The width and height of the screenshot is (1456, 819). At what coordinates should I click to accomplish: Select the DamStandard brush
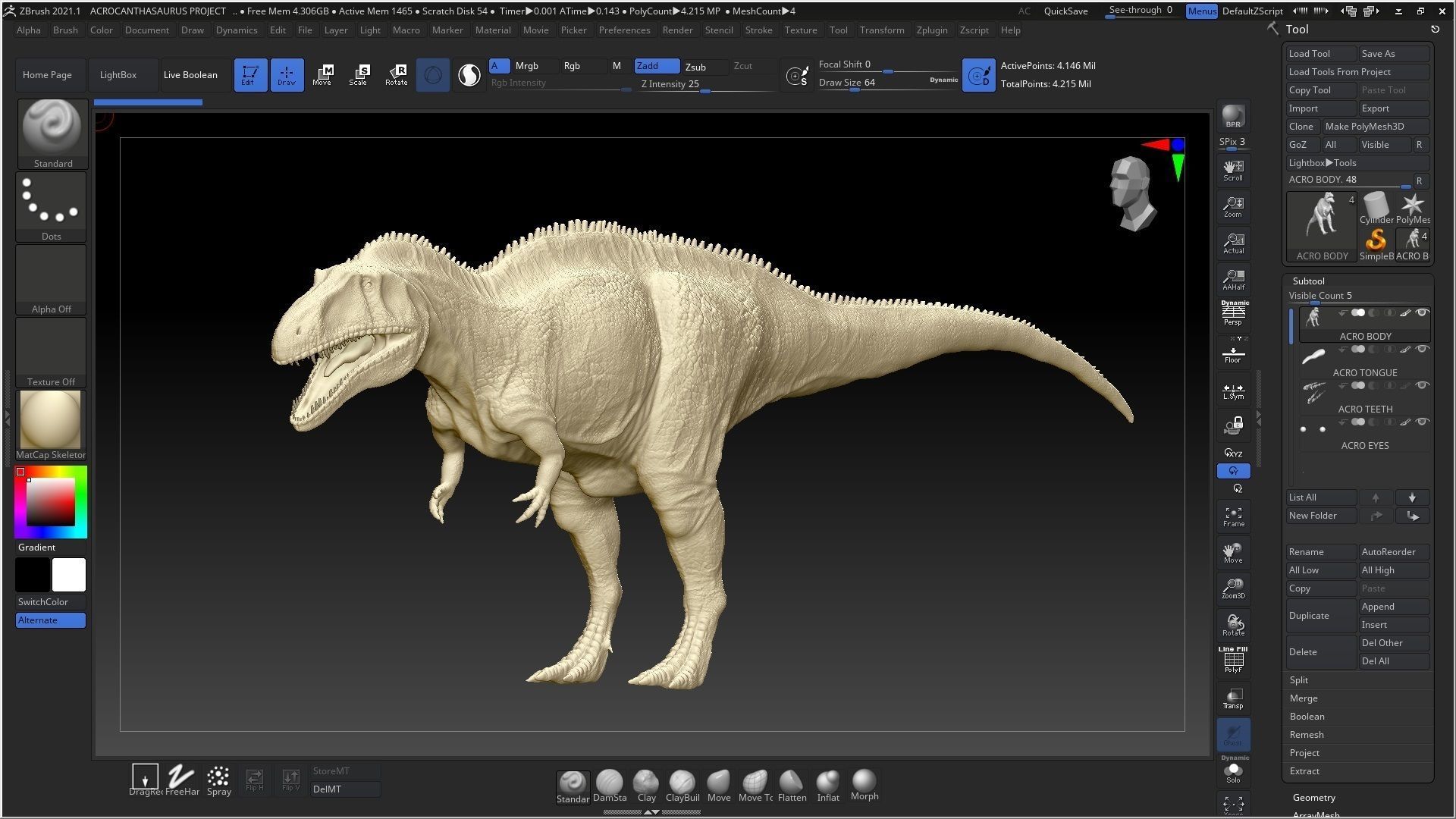610,786
